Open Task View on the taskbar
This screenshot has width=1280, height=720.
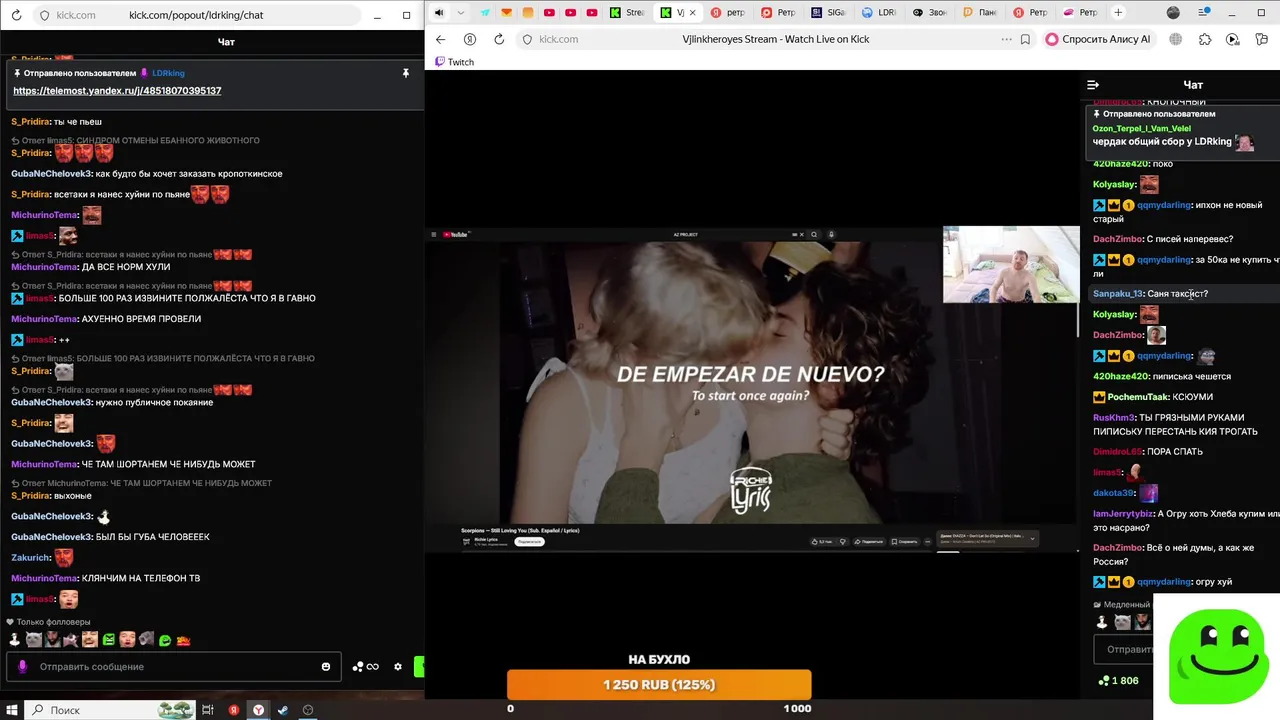[208, 710]
